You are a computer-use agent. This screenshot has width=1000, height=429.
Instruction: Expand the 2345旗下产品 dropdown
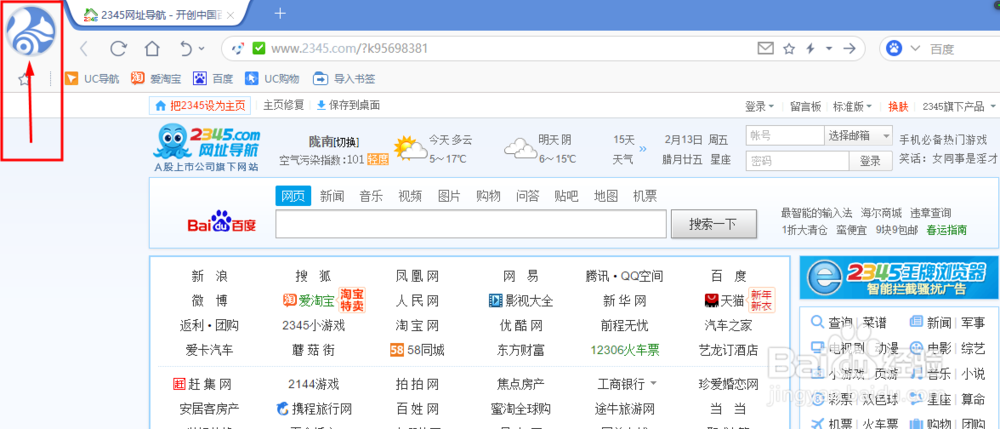pos(959,106)
